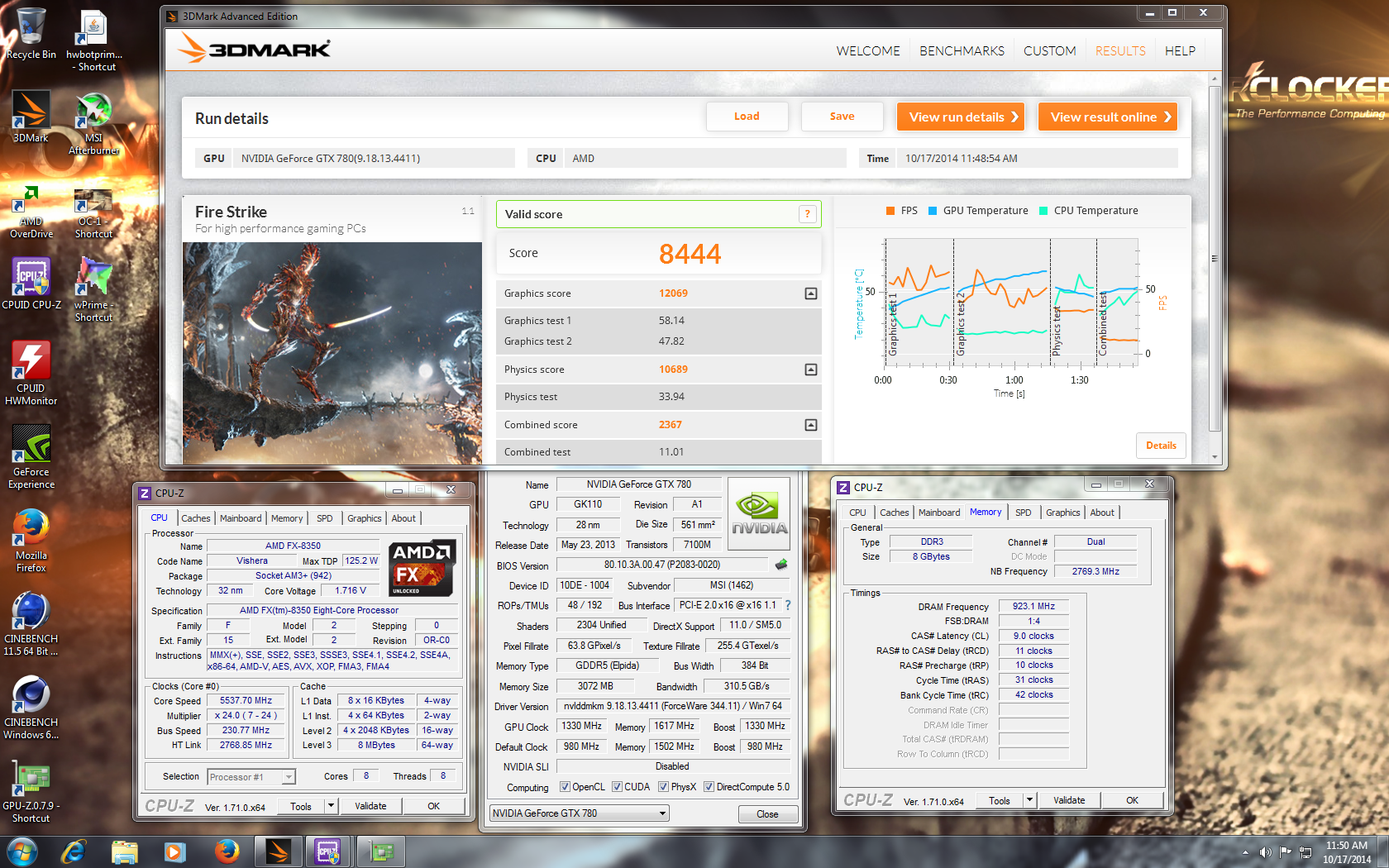Click the CPU Temperature legend swatch
Image resolution: width=1389 pixels, height=868 pixels.
(1043, 211)
